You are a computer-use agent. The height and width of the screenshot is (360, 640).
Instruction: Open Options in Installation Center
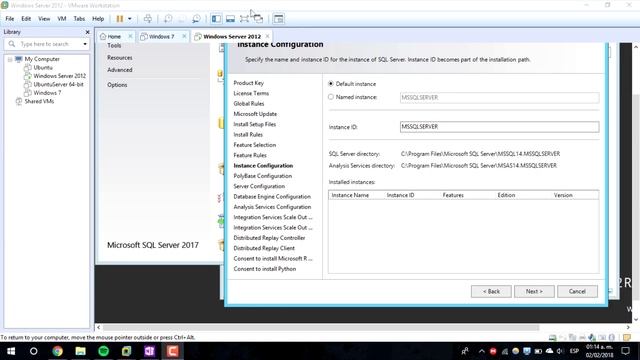tap(117, 85)
